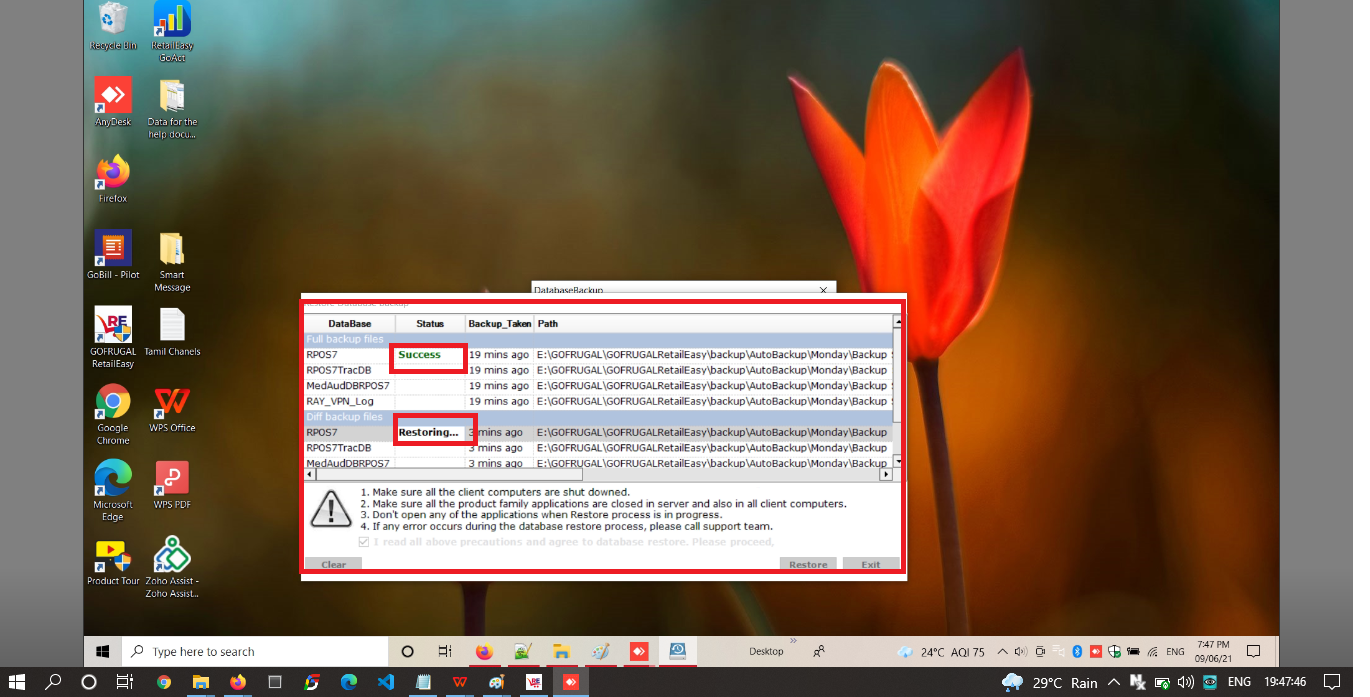1370x697 pixels.
Task: Switch to DatabaseBackup app in remote taskbar
Action: (676, 652)
